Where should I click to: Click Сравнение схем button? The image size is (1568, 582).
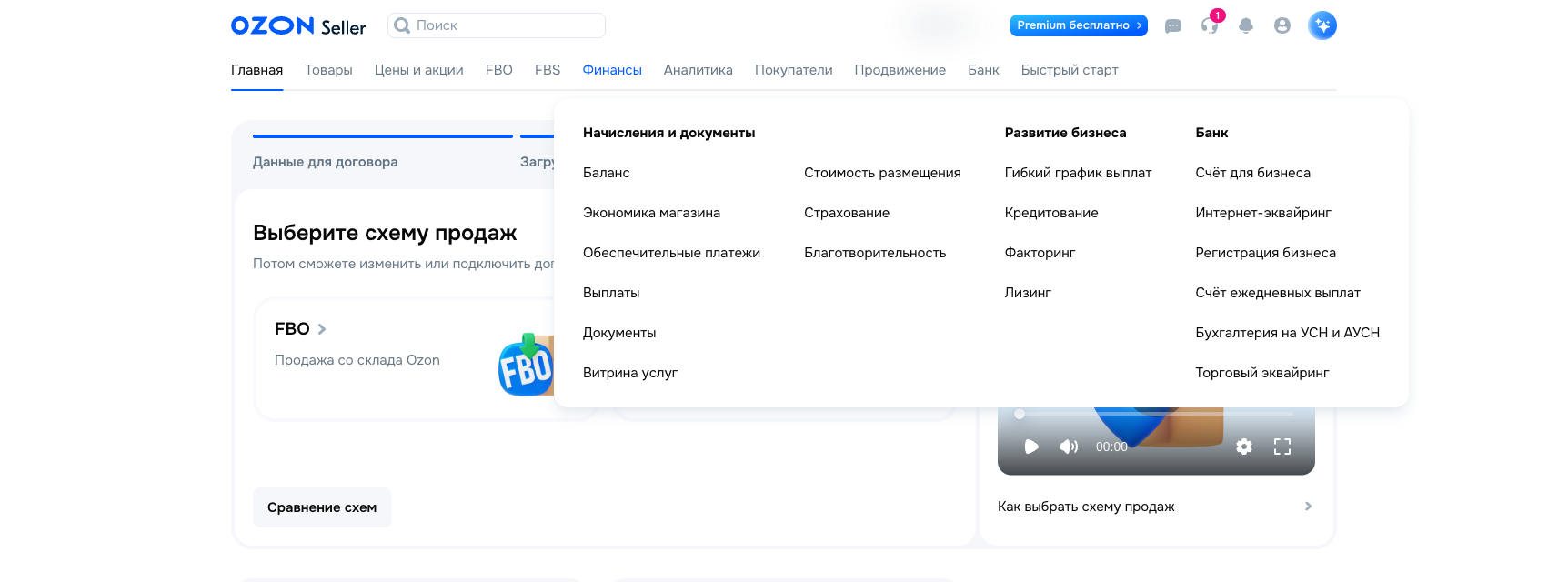click(322, 507)
